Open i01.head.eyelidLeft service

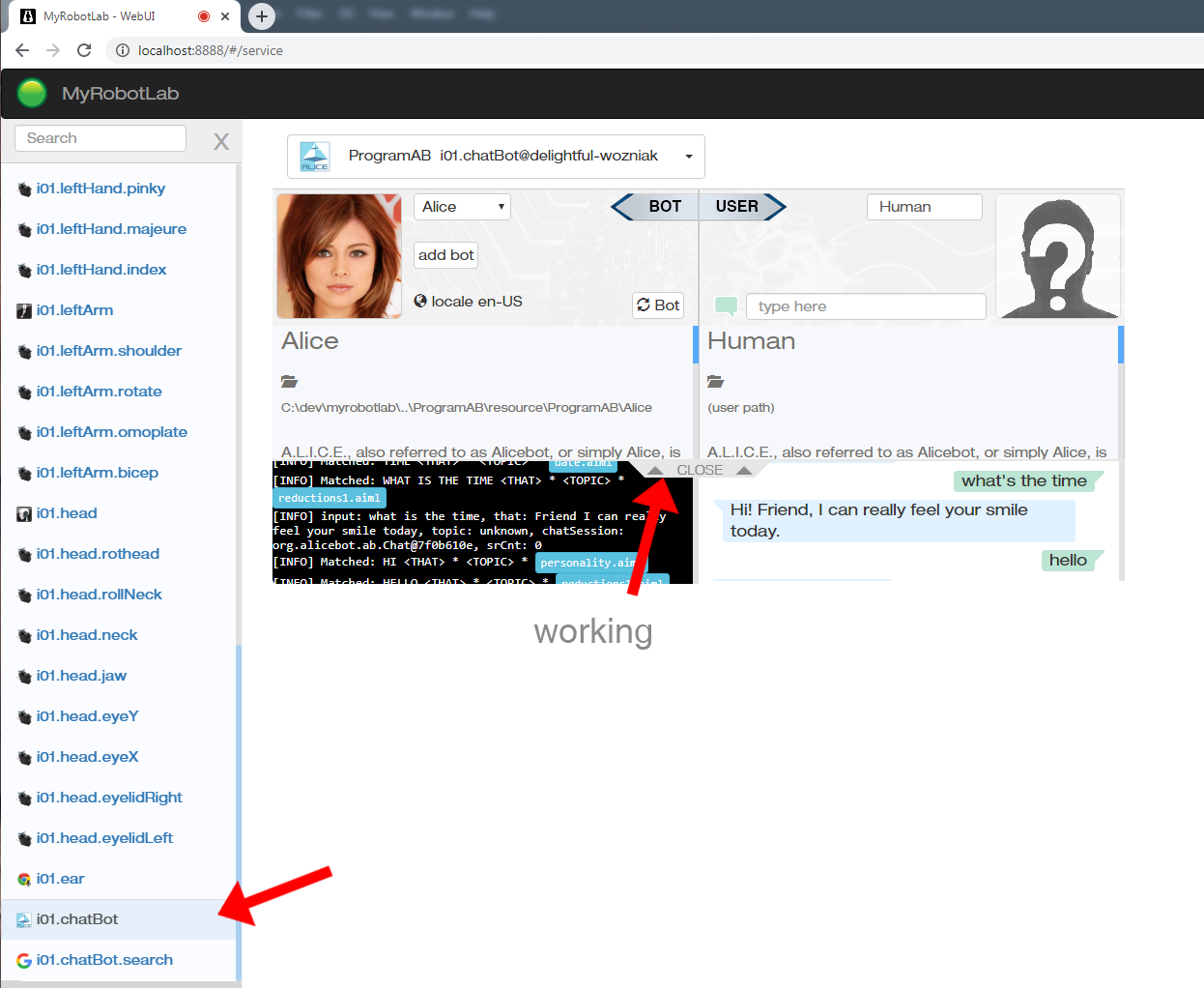click(x=104, y=838)
